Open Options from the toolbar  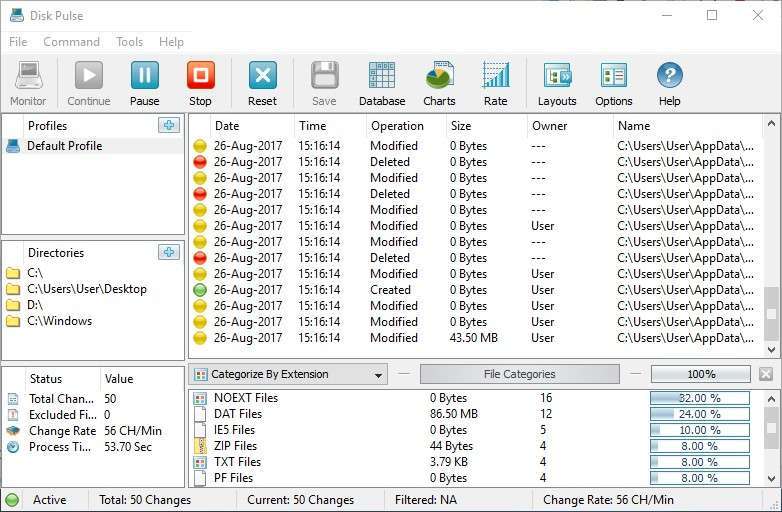coord(613,76)
